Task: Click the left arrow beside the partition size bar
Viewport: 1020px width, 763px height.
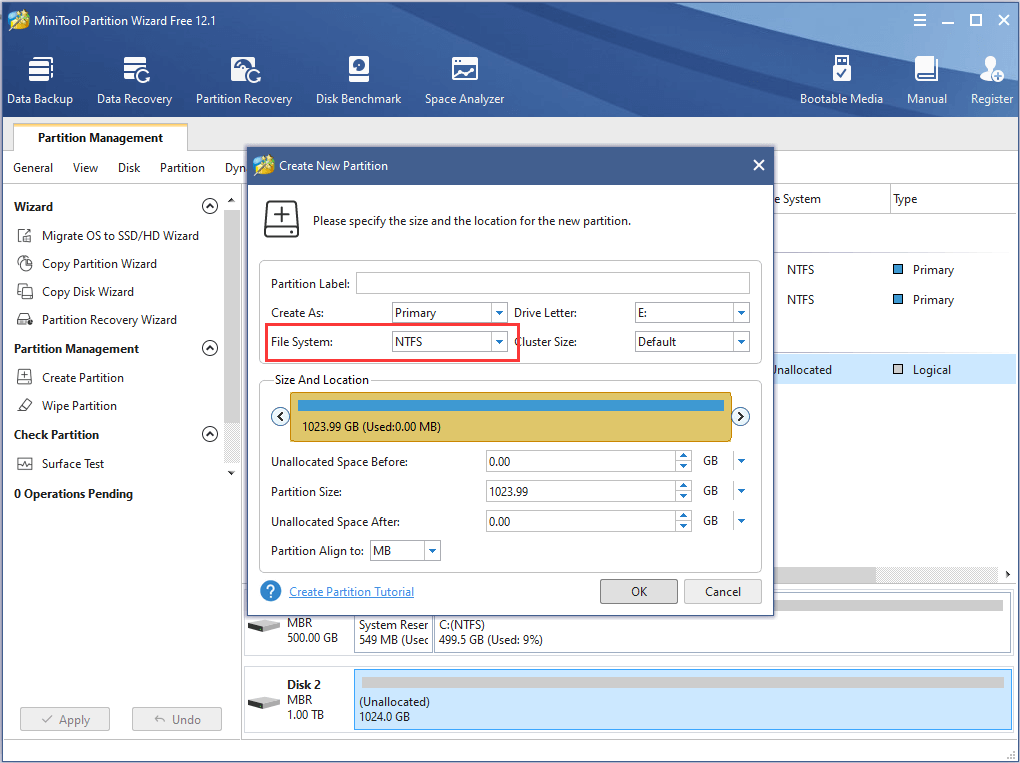Action: 280,416
